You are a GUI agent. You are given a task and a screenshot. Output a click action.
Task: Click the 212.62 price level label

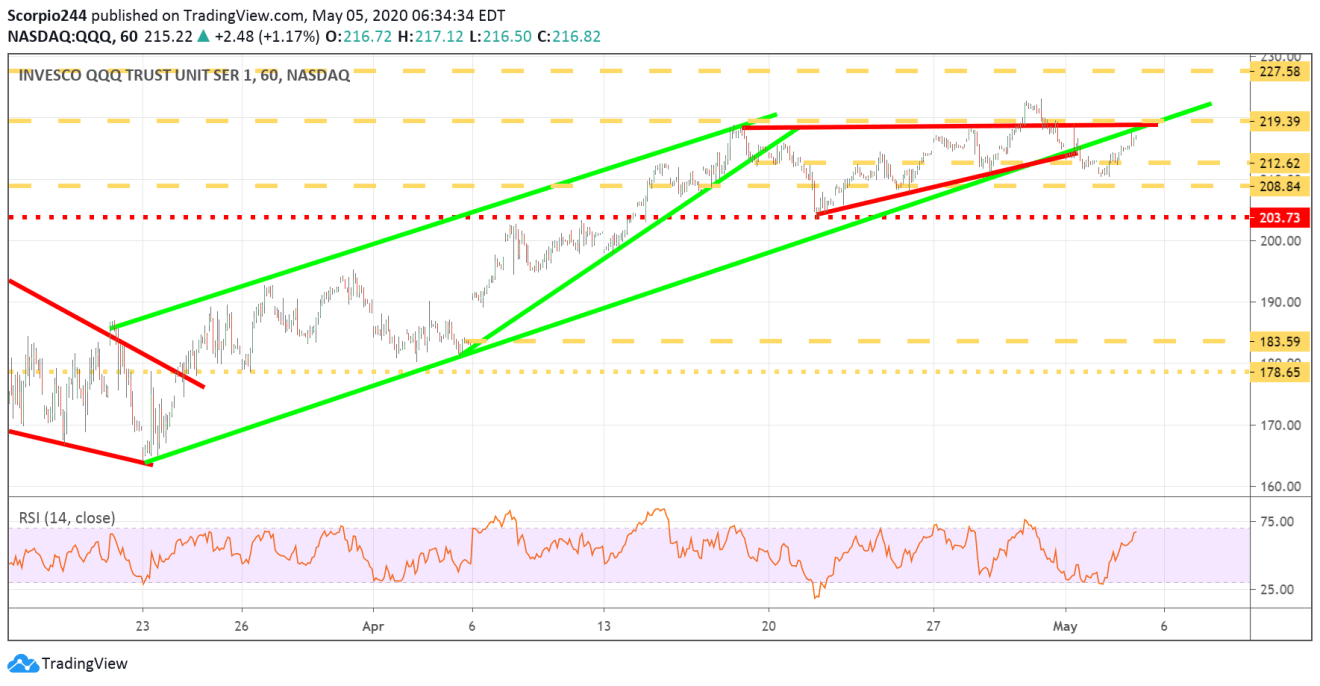(x=1281, y=162)
